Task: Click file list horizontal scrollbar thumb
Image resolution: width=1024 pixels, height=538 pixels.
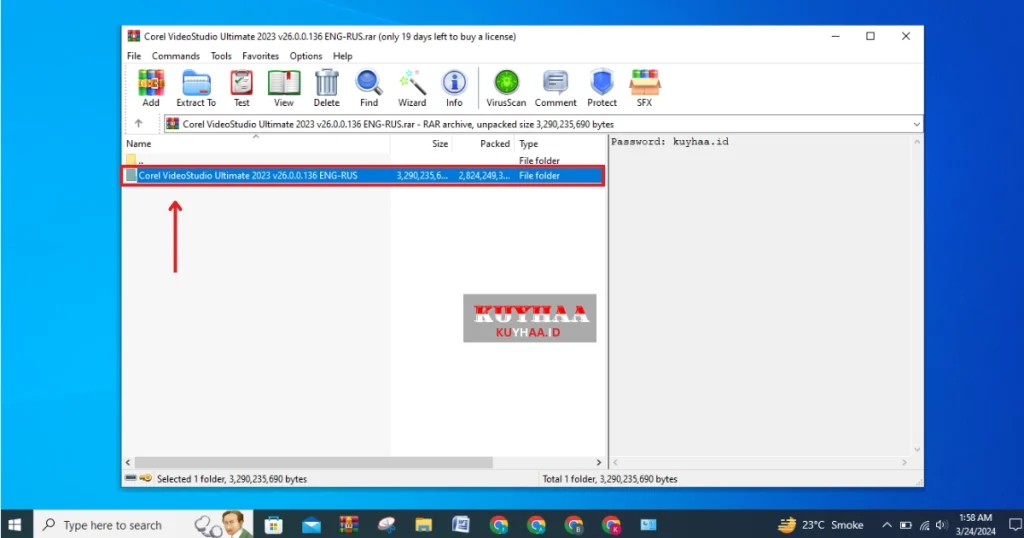Action: click(313, 462)
